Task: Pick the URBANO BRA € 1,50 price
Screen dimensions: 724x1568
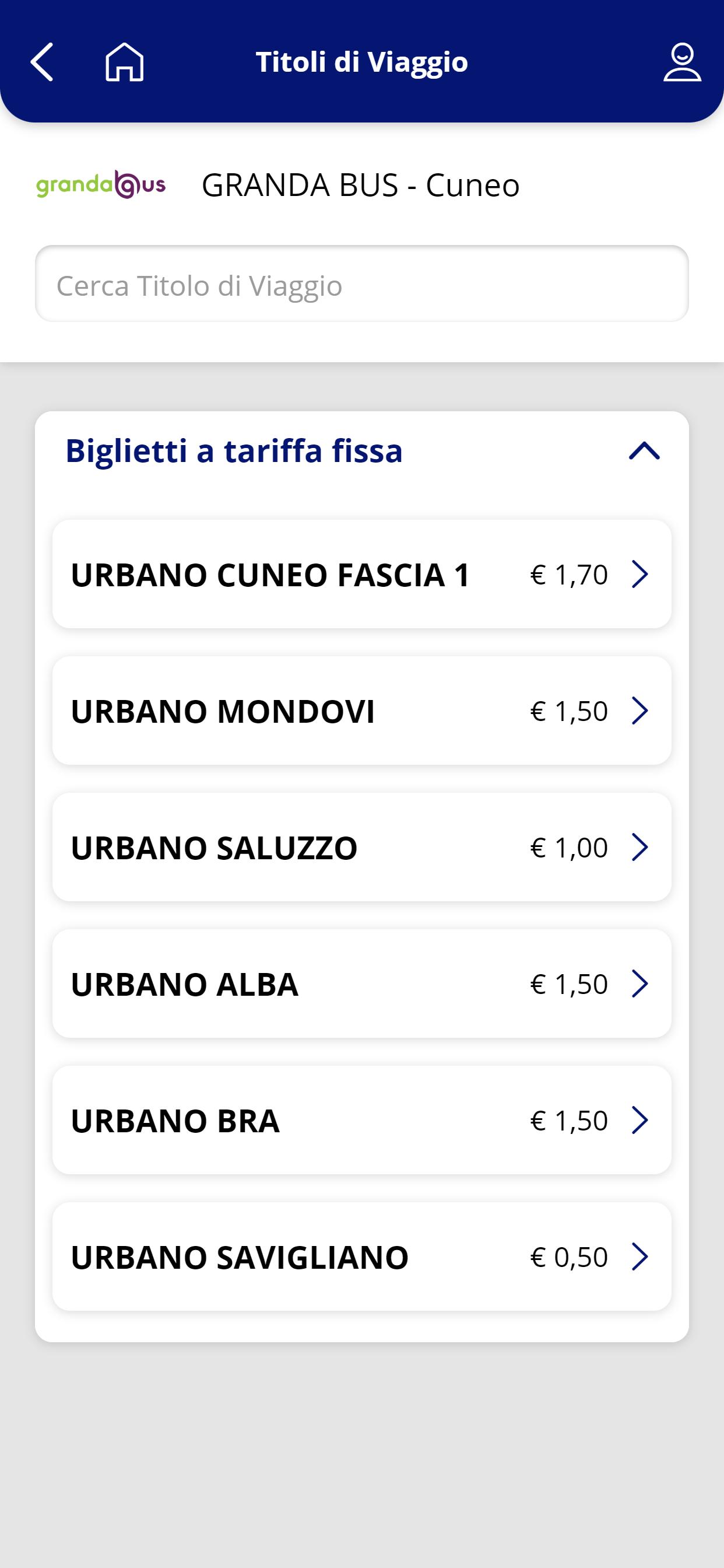Action: click(x=569, y=1120)
